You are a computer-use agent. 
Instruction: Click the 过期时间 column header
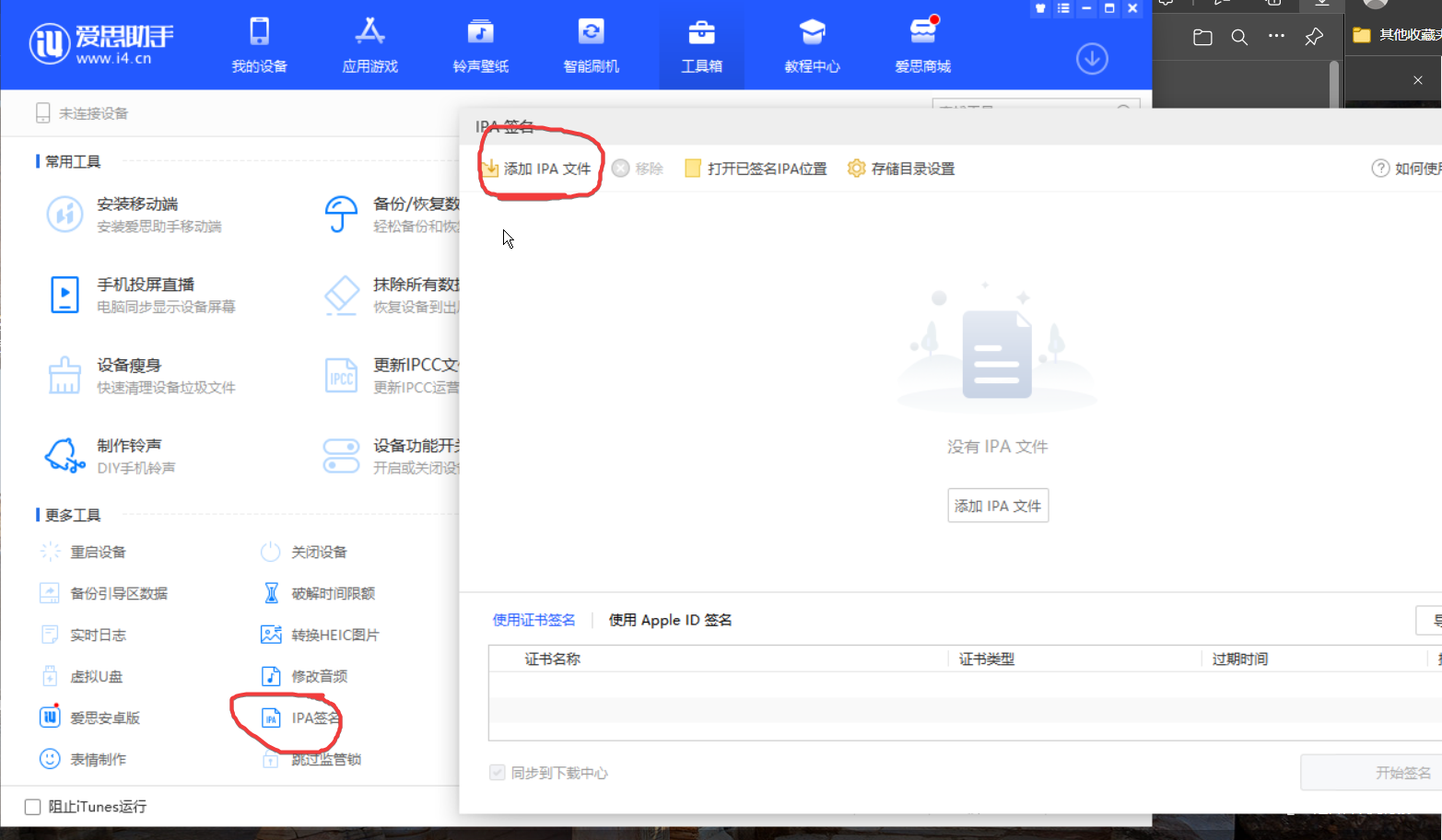click(x=1240, y=659)
